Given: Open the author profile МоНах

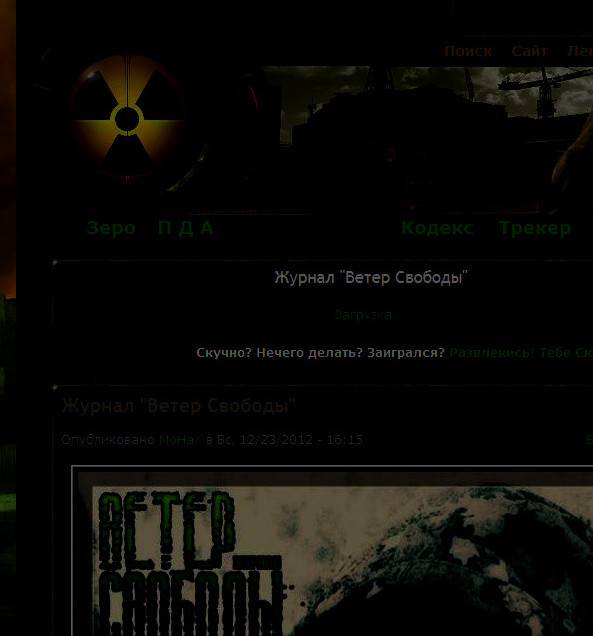Looking at the screenshot, I should click(180, 440).
